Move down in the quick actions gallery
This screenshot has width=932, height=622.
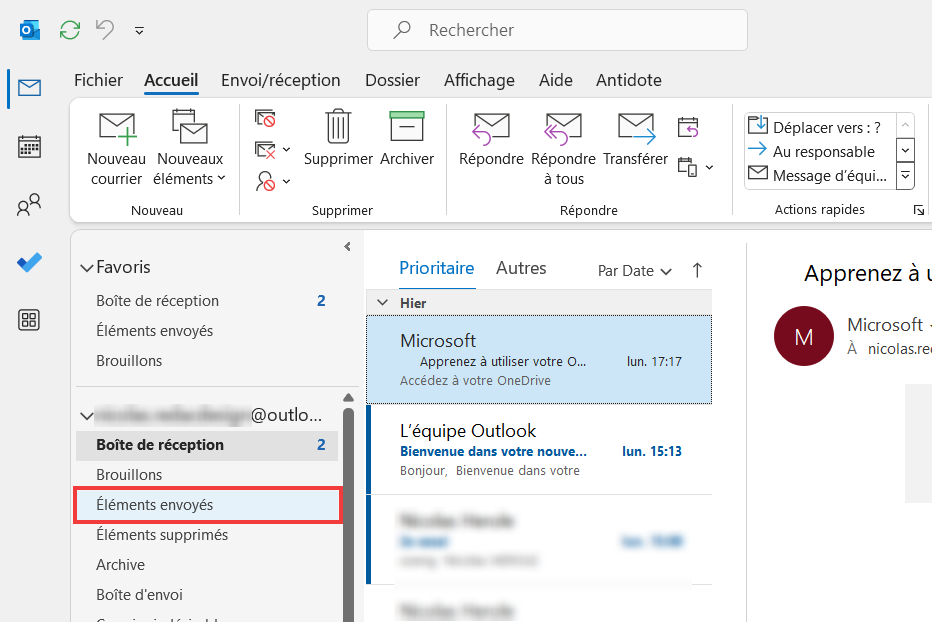click(x=905, y=150)
